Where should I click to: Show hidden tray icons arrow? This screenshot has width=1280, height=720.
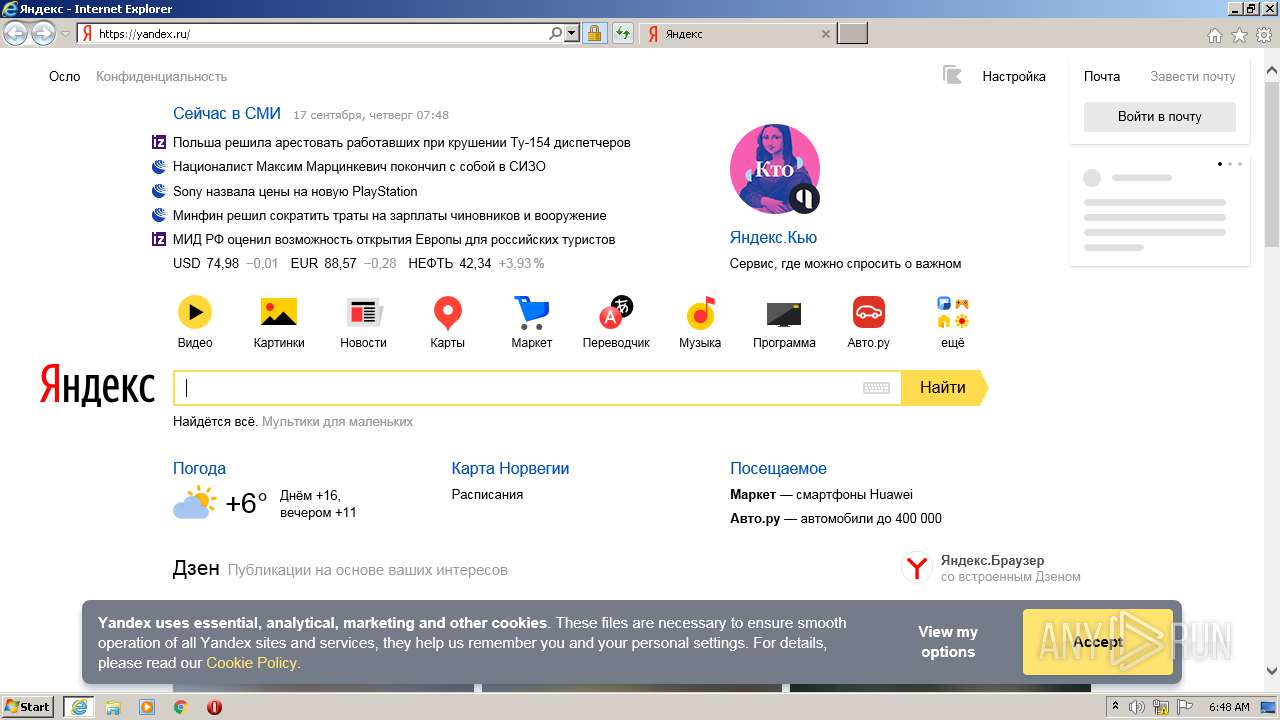(x=1116, y=706)
